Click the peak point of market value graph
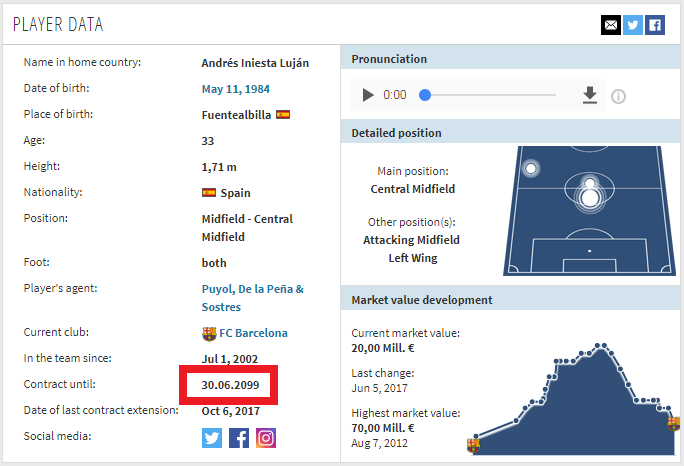The width and height of the screenshot is (684, 466). [603, 346]
